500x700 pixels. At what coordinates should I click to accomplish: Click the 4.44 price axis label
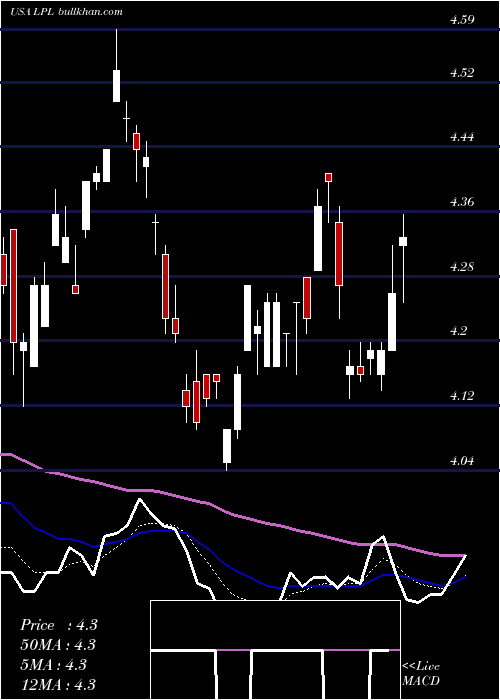coord(462,137)
